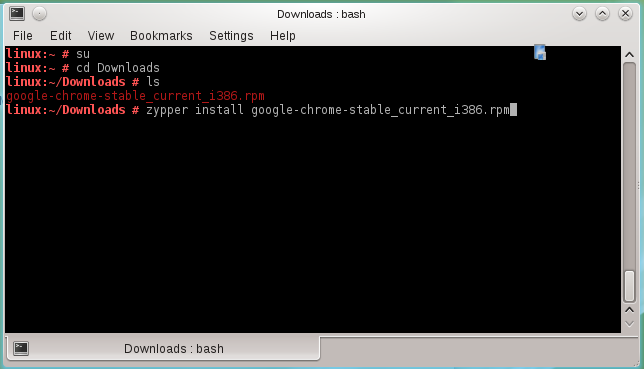The width and height of the screenshot is (644, 369).
Task: Click the listed google-chrome-stable_current_i386.rpm file name
Action: [136, 96]
